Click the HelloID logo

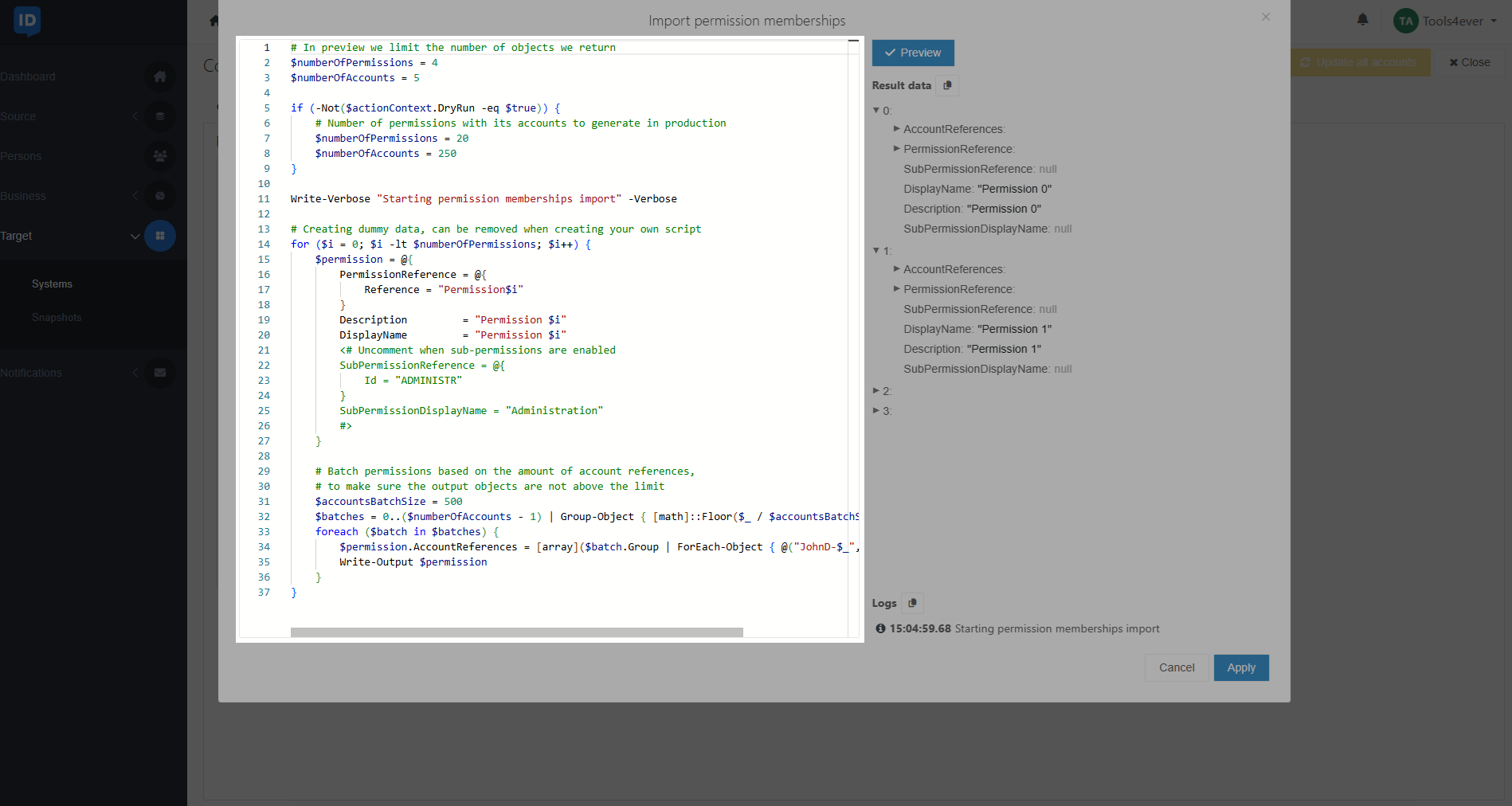[27, 21]
